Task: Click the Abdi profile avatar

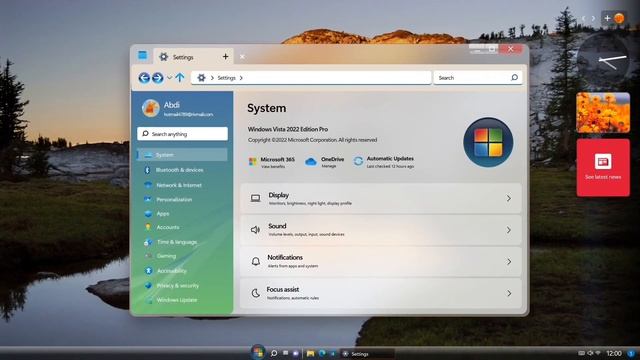Action: coord(150,108)
